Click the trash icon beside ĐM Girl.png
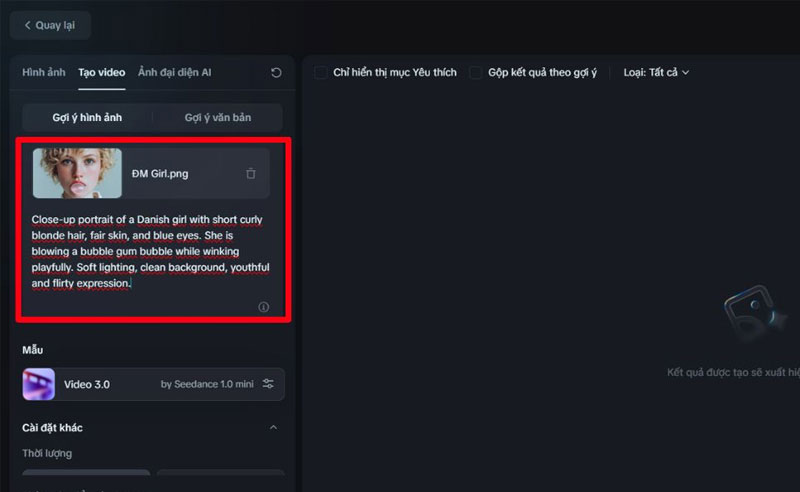The image size is (800, 492). 251,174
